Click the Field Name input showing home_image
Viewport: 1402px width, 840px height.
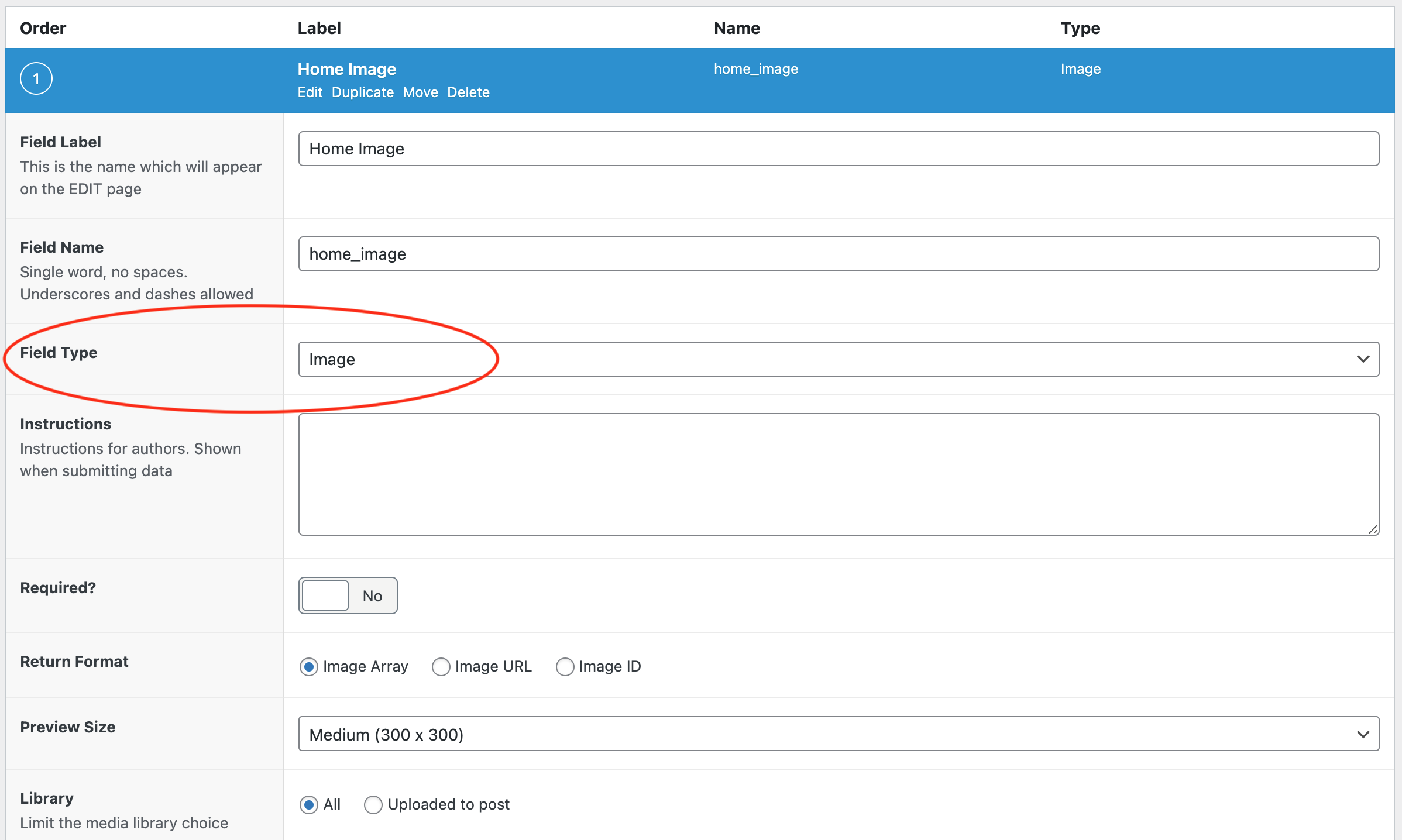837,253
